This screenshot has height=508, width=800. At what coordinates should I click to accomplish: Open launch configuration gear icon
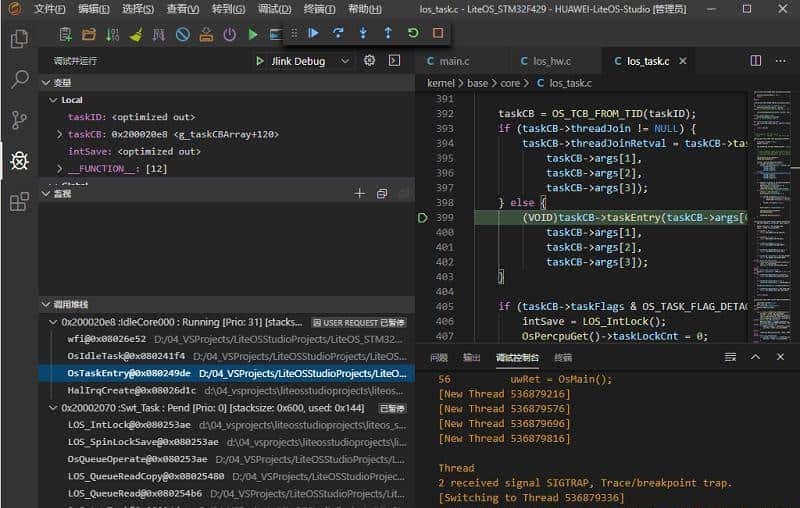click(x=369, y=61)
